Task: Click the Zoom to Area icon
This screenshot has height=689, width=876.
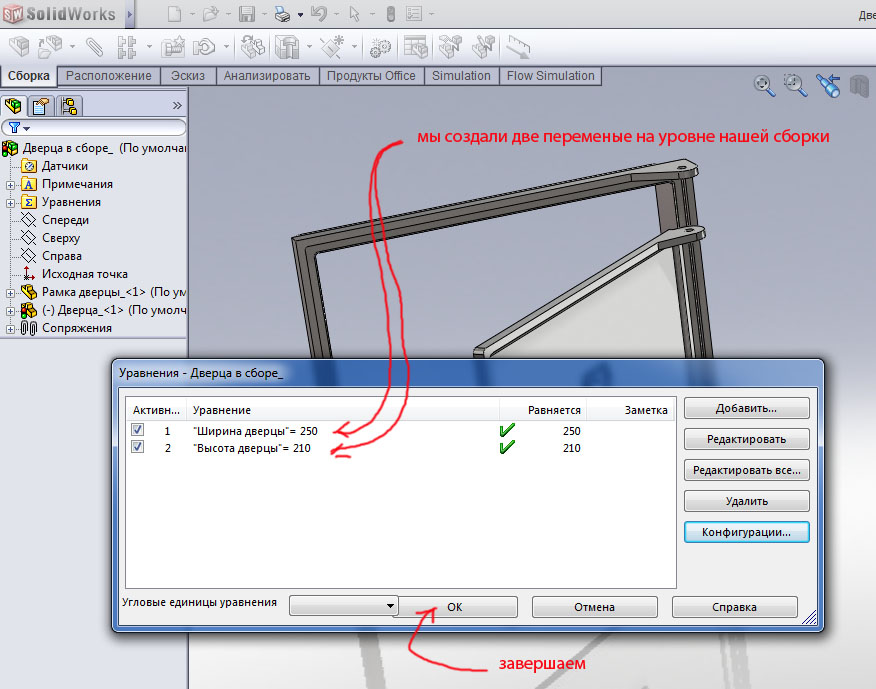Action: point(796,86)
